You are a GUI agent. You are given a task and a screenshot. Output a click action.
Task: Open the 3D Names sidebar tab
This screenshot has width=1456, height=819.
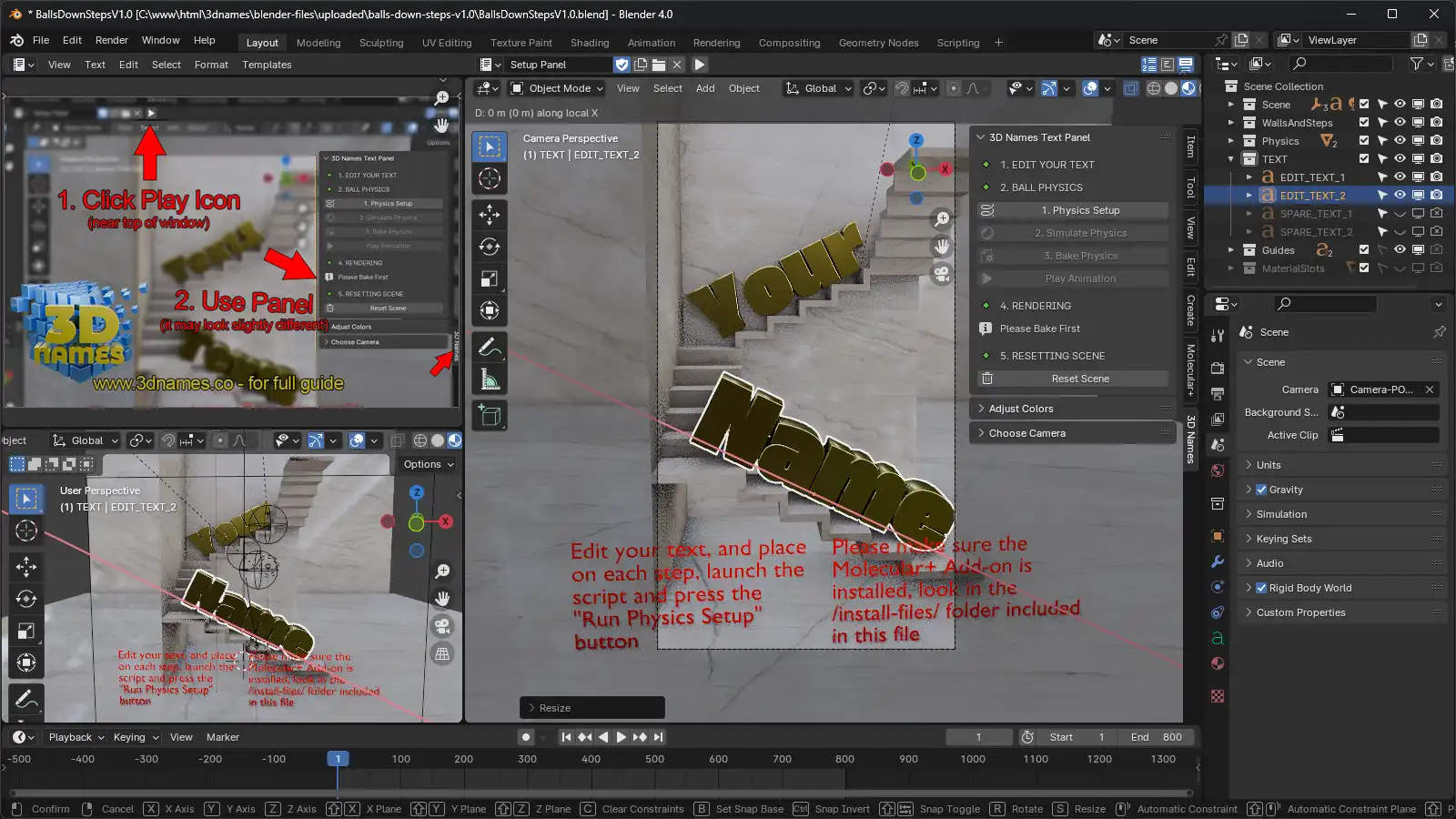point(1190,439)
